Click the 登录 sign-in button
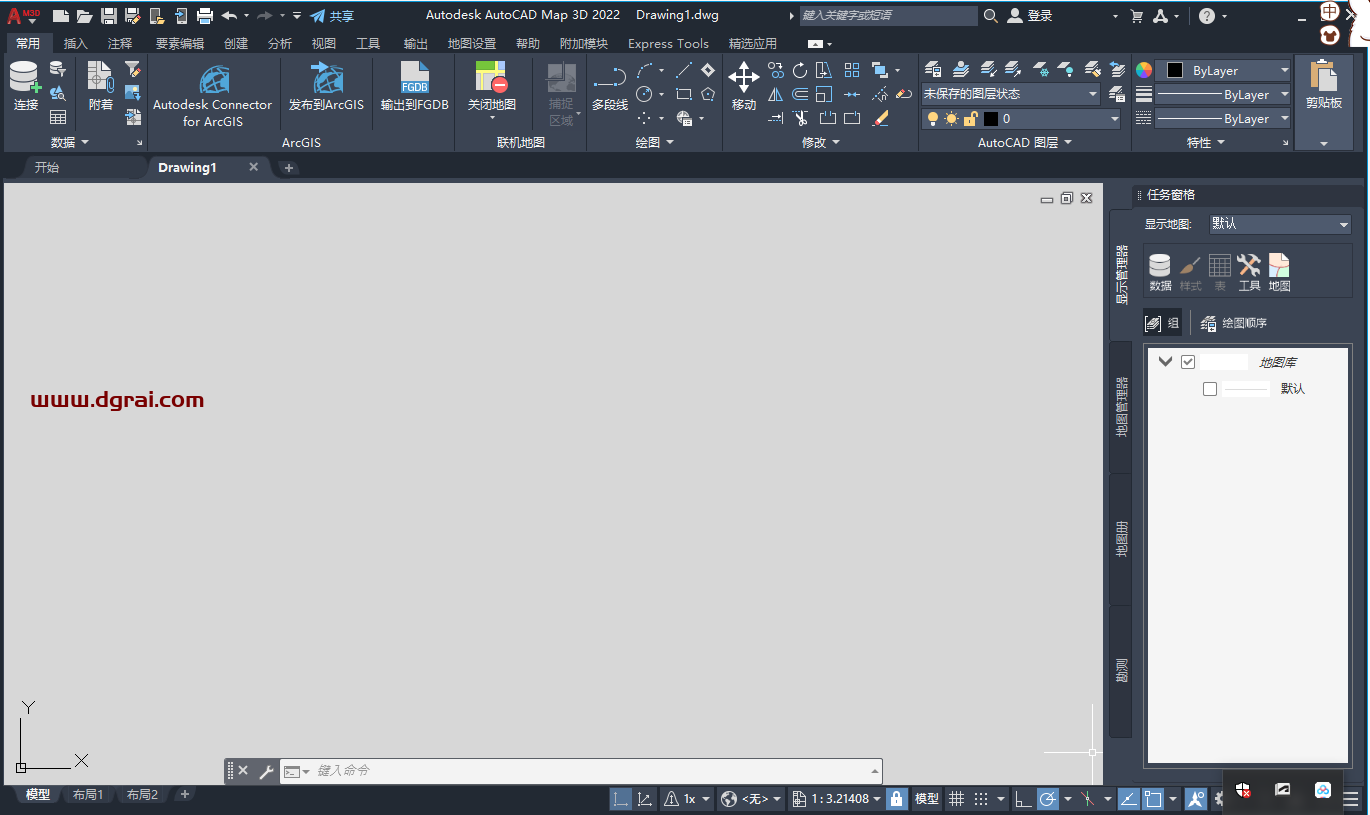The image size is (1370, 815). 1030,16
